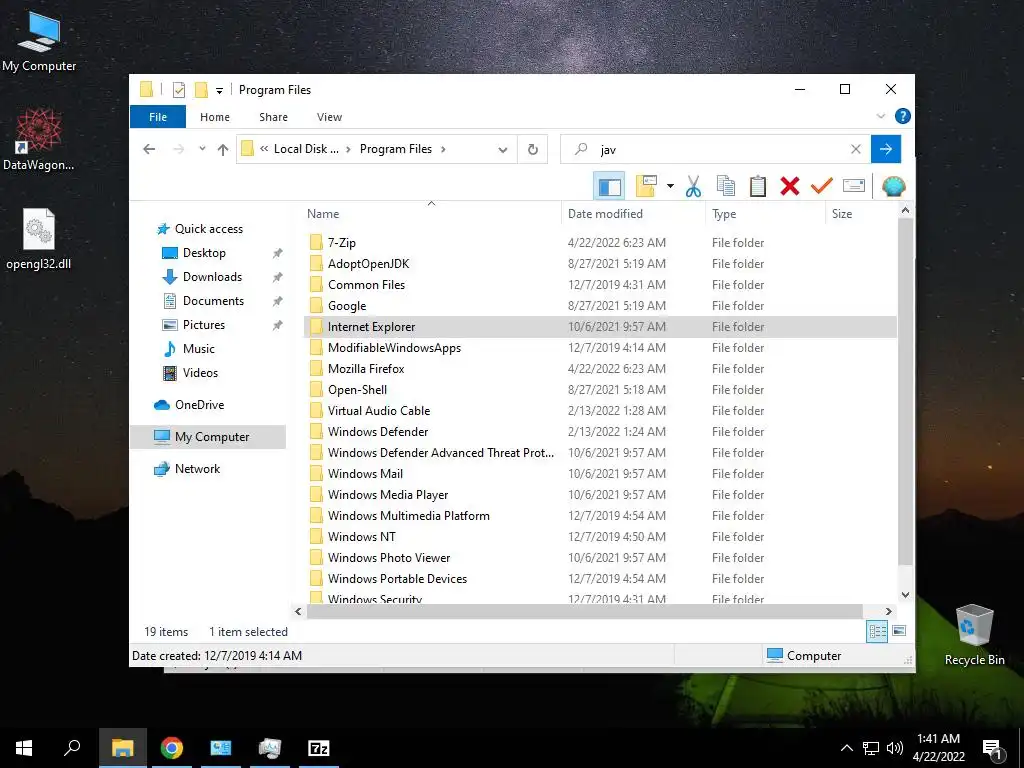Click New folder icon in title bar
The width and height of the screenshot is (1024, 768).
pos(202,90)
